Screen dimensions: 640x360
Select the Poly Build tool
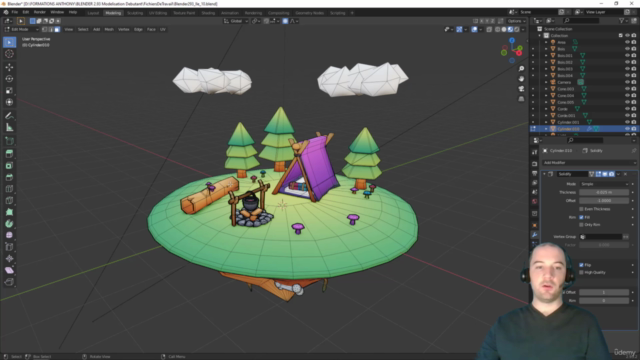[9, 212]
